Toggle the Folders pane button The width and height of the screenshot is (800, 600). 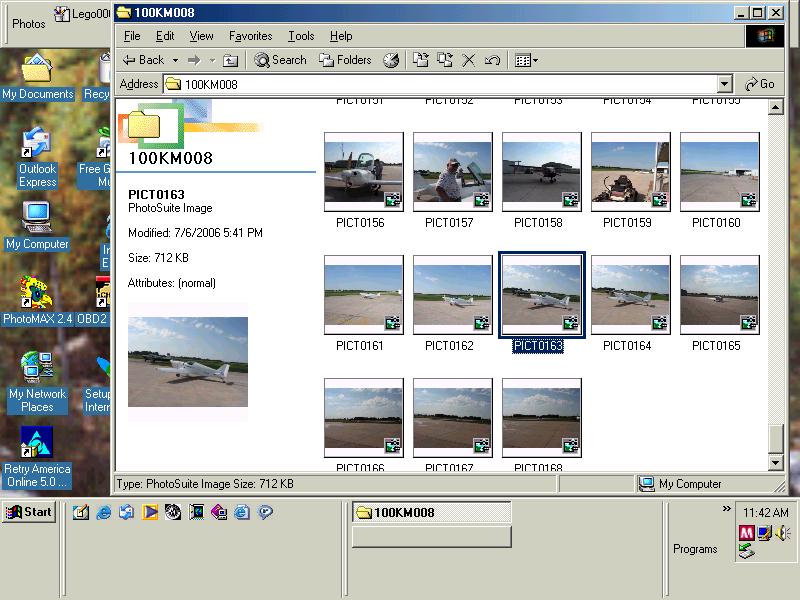pyautogui.click(x=345, y=60)
